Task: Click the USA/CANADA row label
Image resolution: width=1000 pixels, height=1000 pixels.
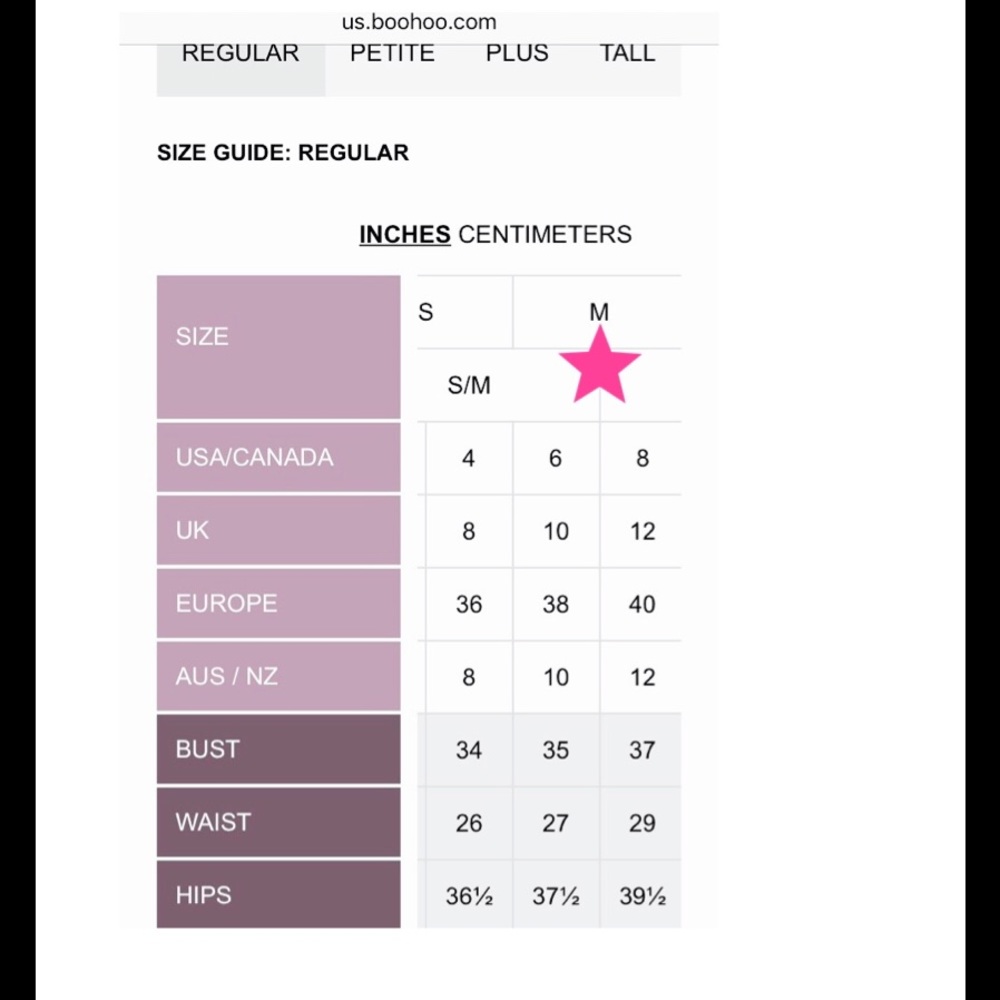Action: tap(279, 457)
